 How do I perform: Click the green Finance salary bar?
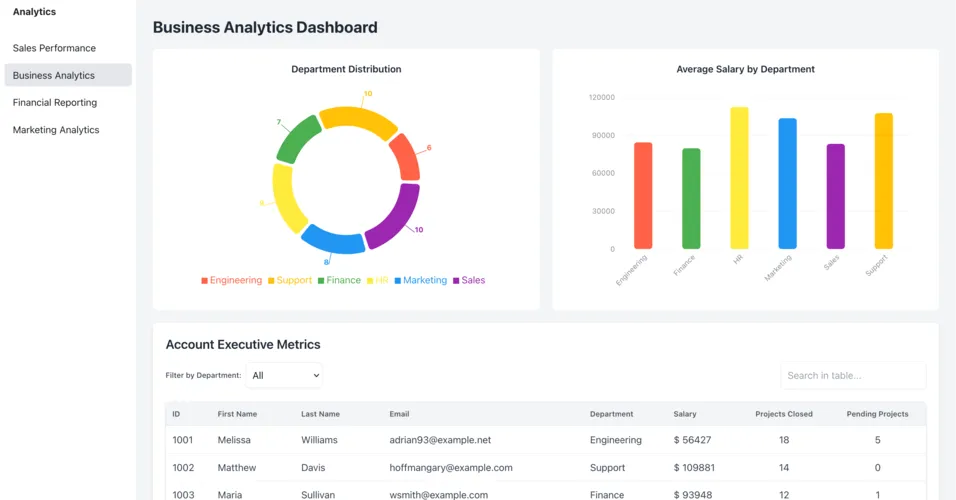[691, 199]
